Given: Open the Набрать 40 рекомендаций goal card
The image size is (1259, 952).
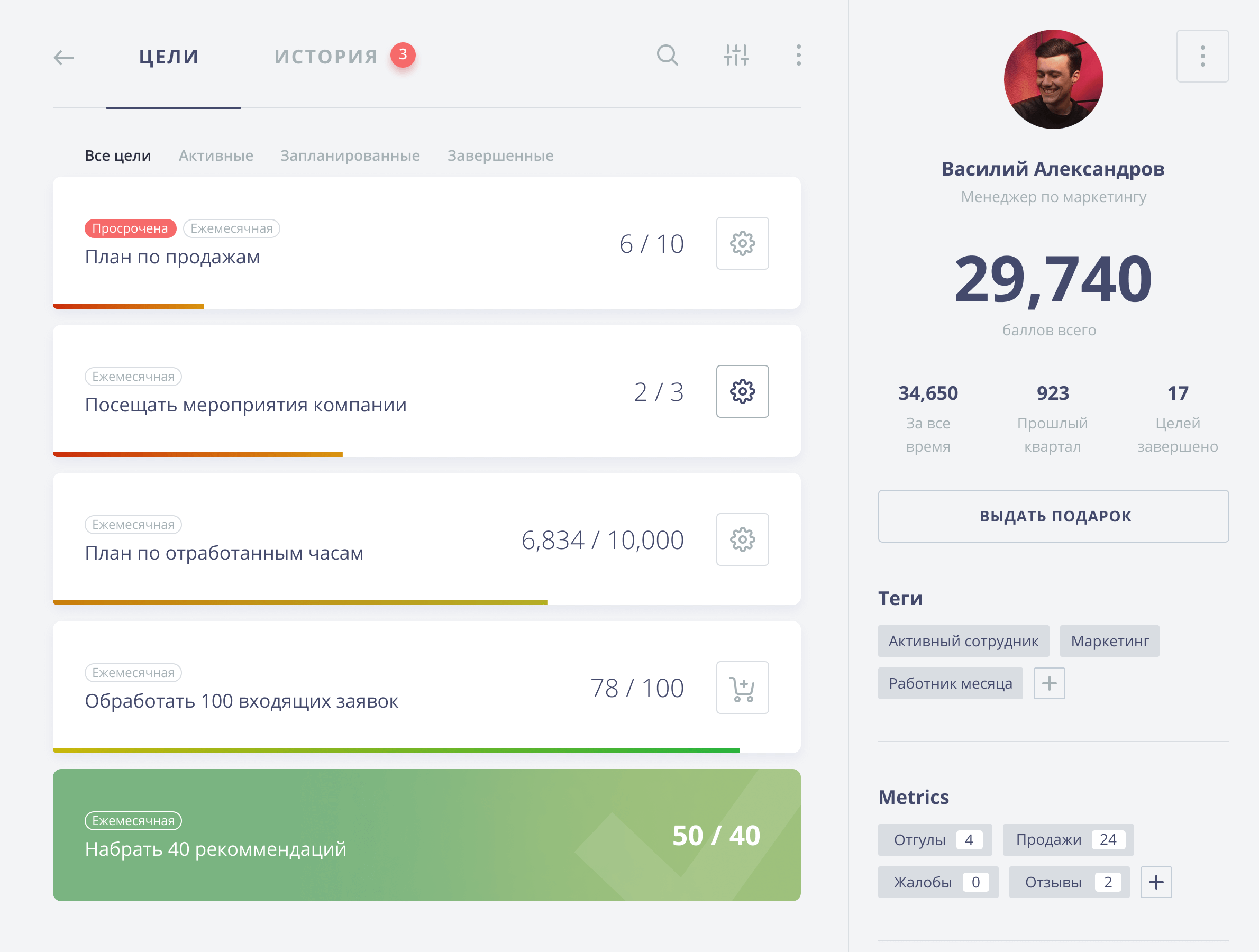Looking at the screenshot, I should 426,835.
